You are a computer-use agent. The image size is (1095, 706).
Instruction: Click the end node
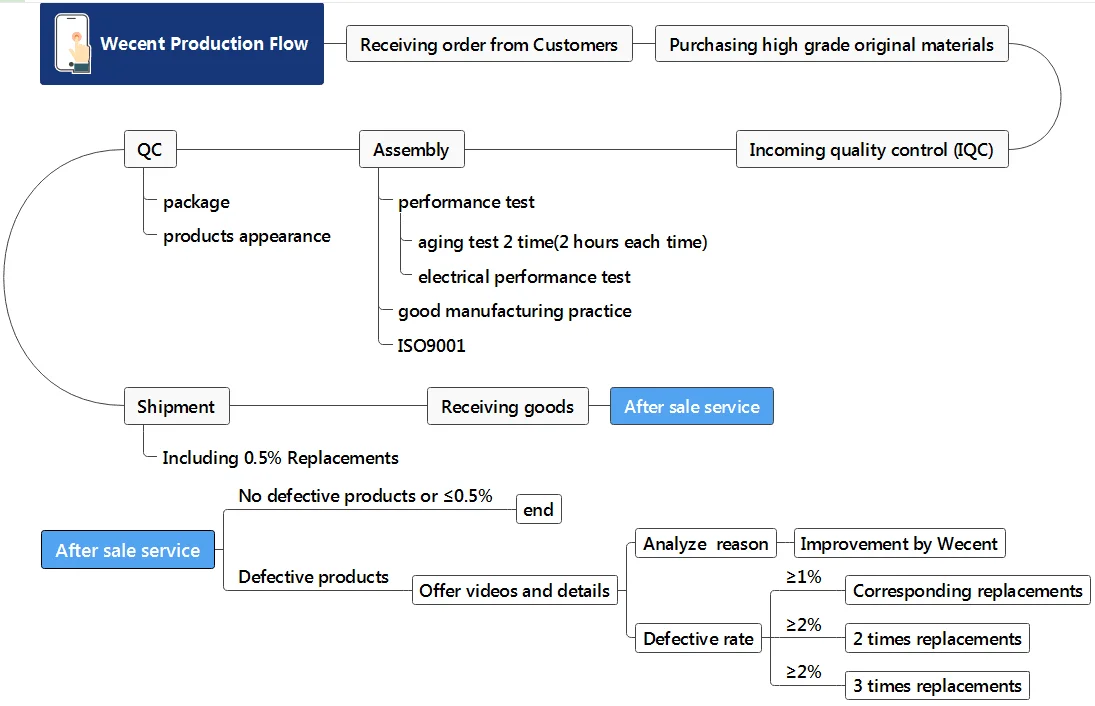point(538,510)
